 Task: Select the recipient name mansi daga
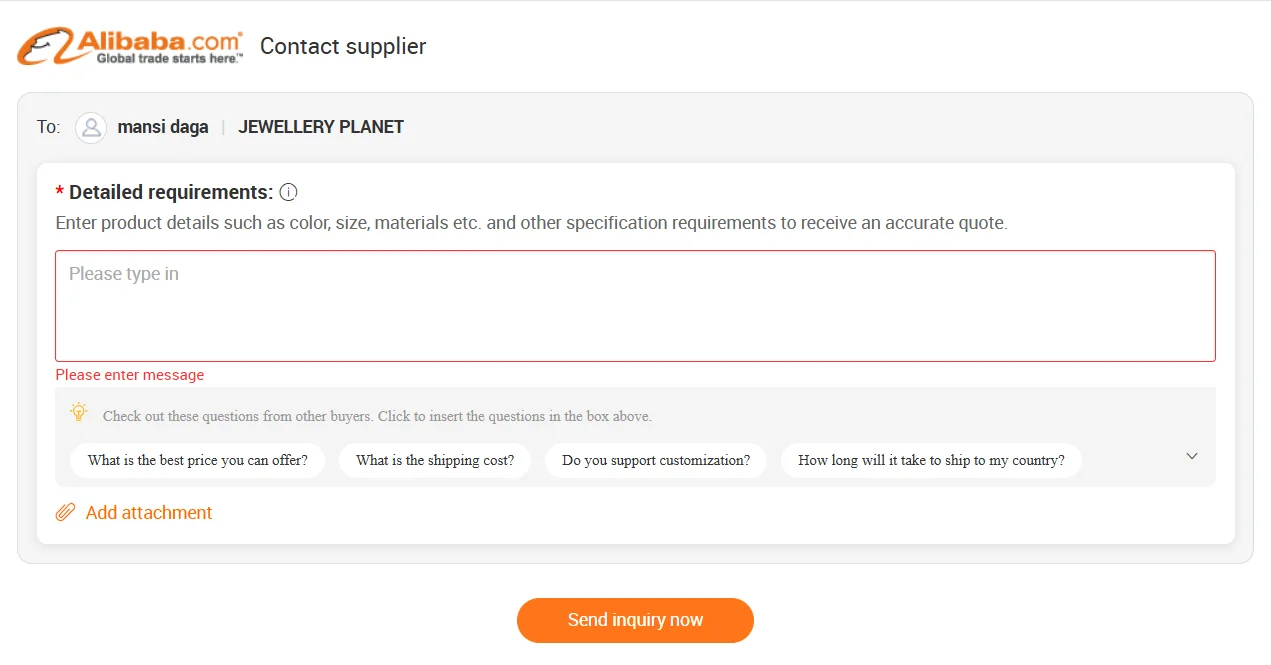tap(163, 127)
